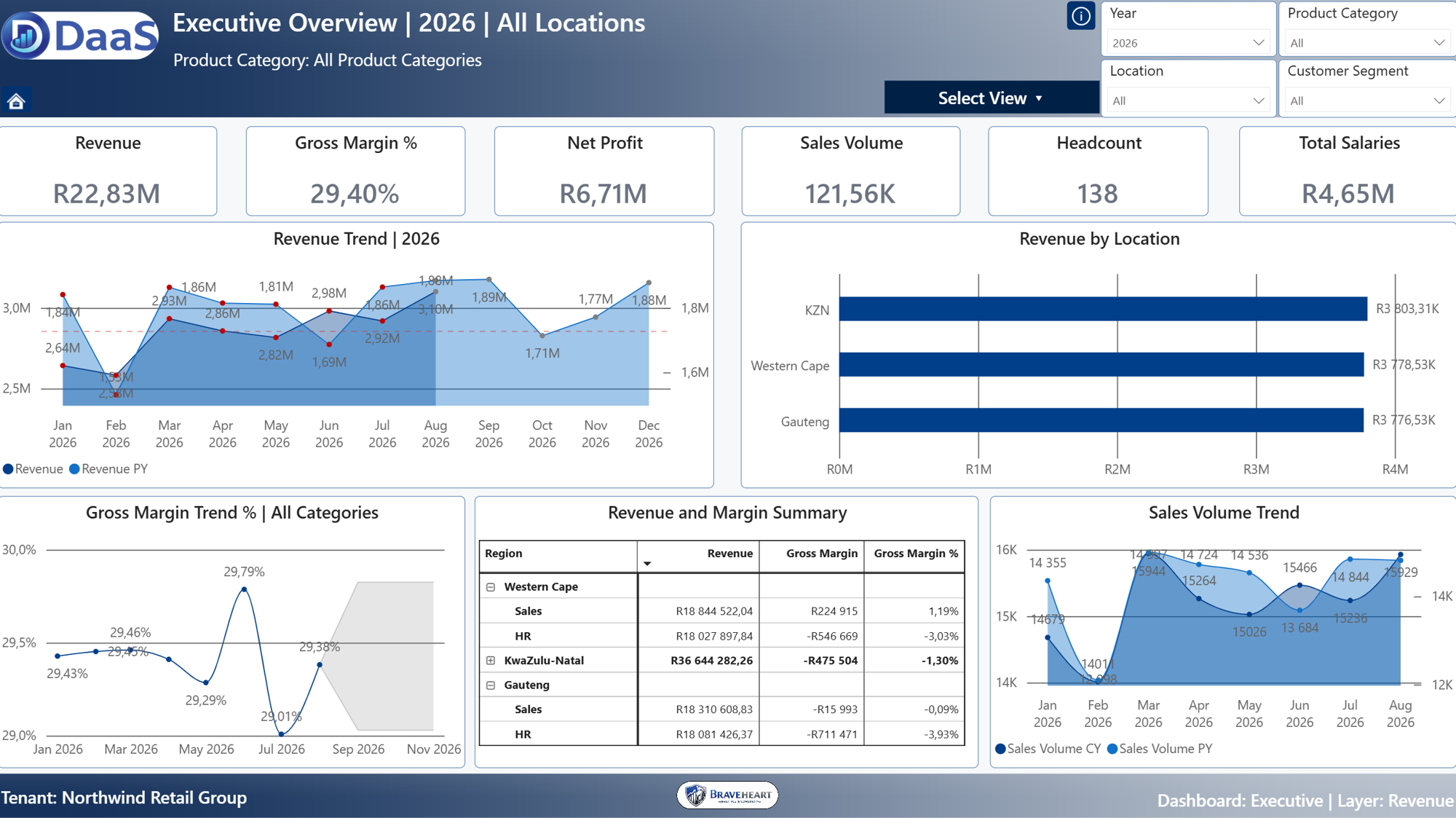Select the Net Profit card

604,171
